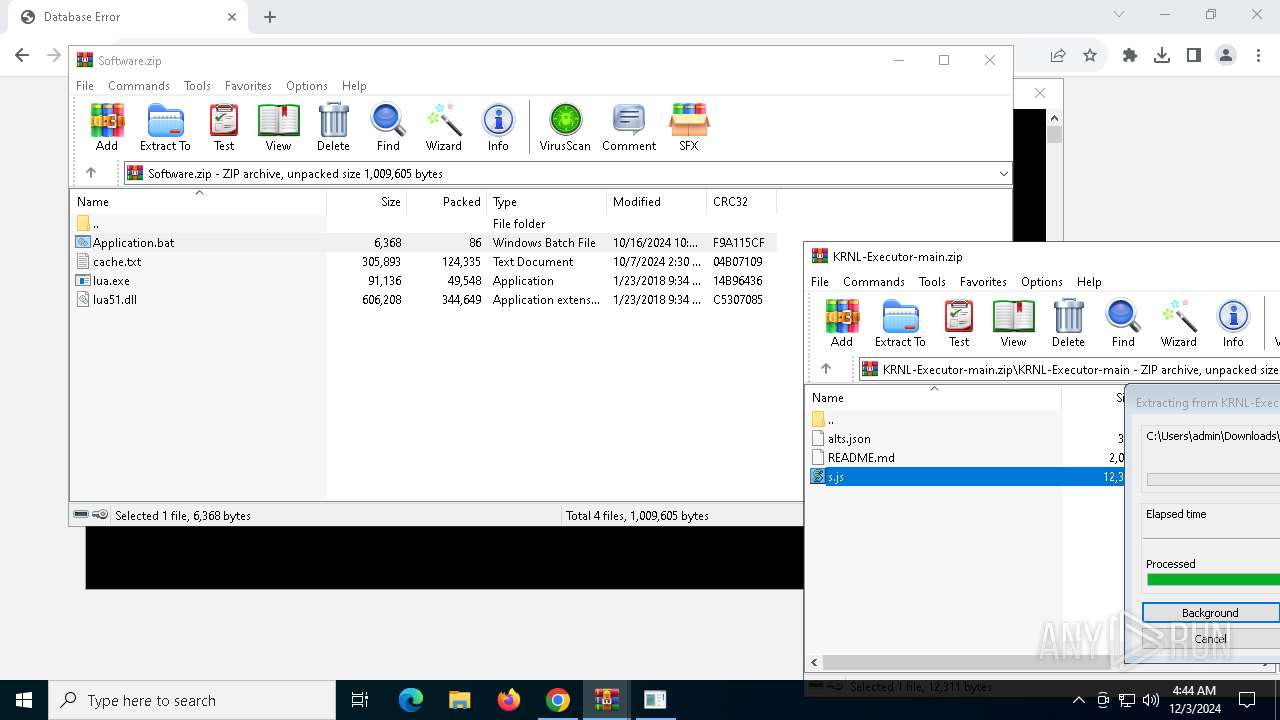Open View tool in Software.zip window
The image size is (1280, 720).
(x=278, y=127)
